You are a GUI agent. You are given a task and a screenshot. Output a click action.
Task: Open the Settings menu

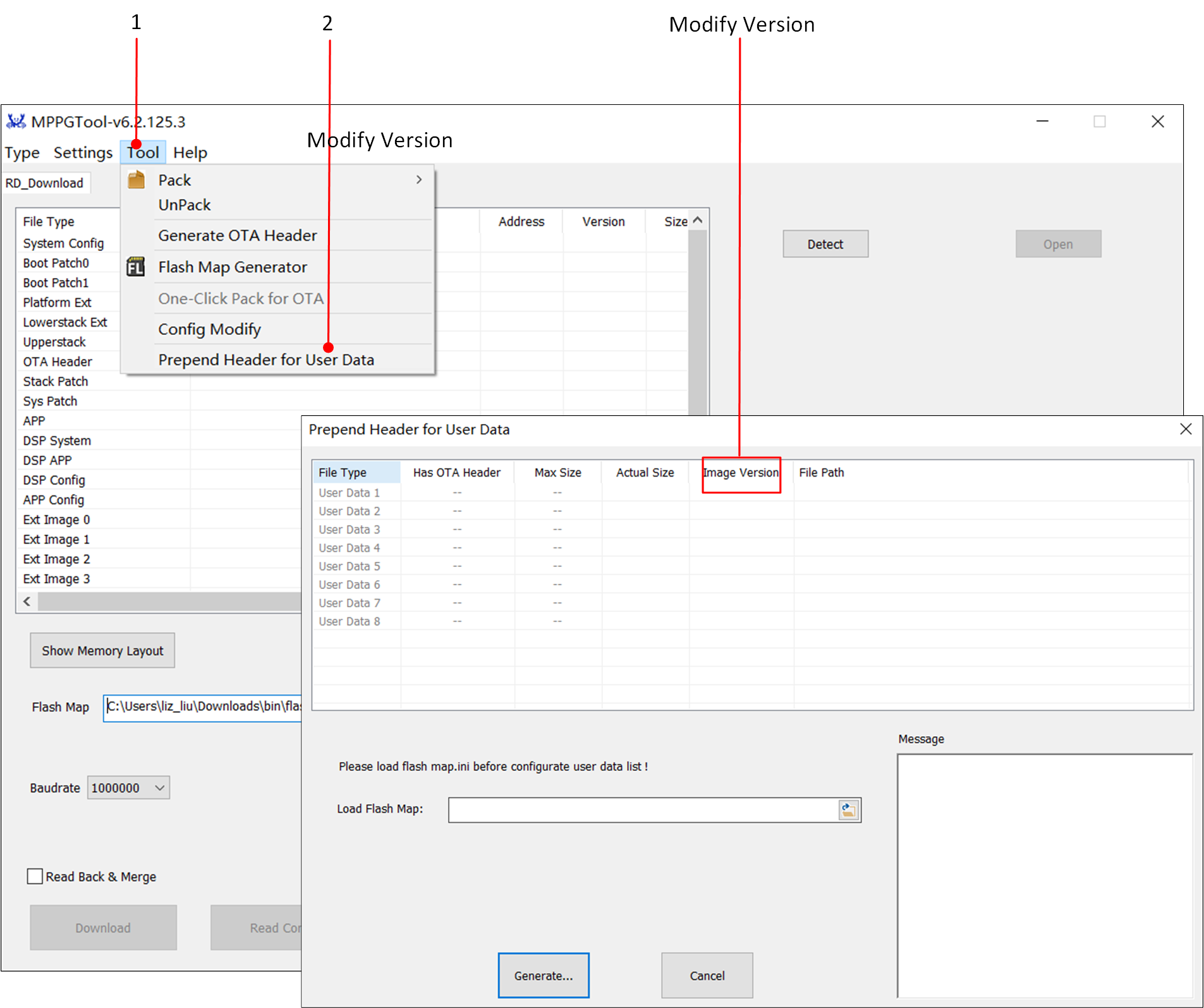point(83,152)
